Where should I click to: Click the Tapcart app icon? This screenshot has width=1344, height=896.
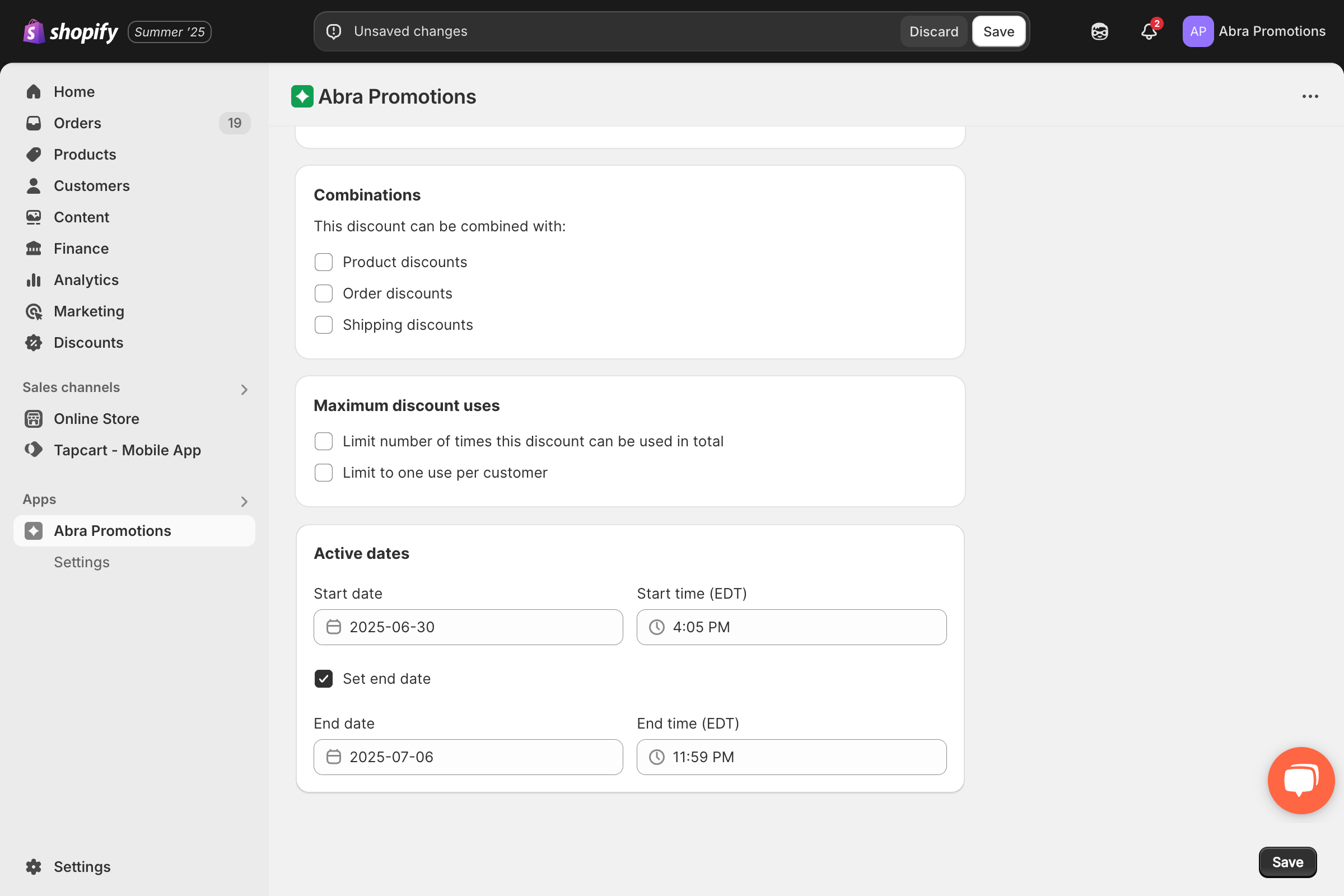pos(34,450)
